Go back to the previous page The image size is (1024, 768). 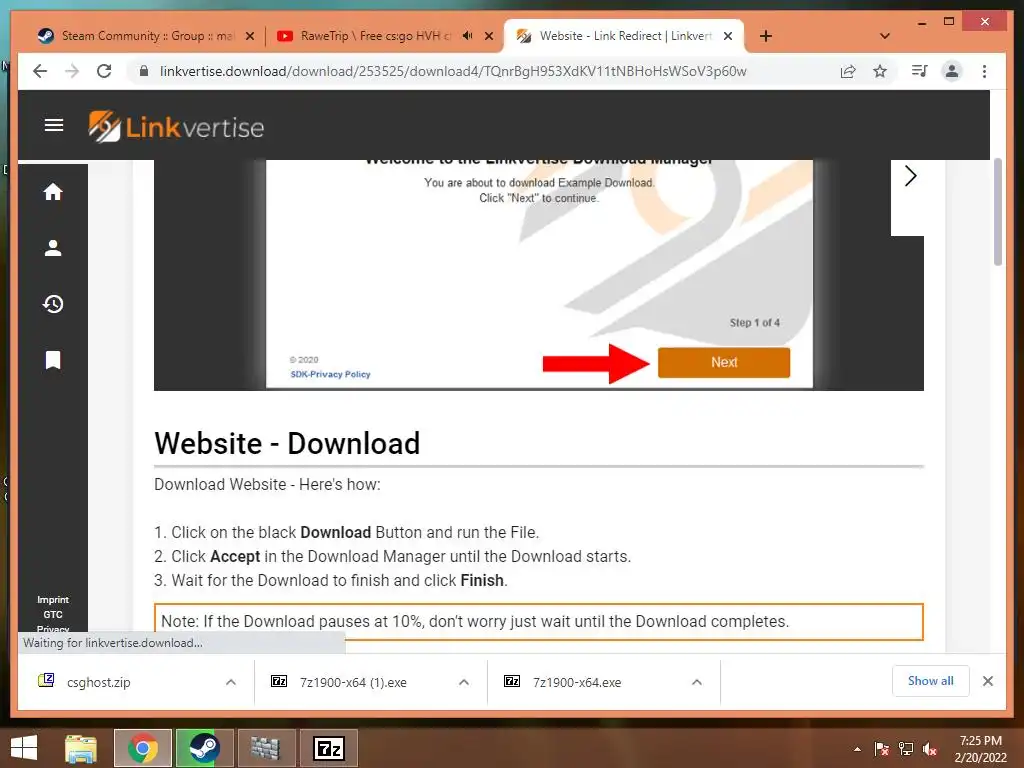point(40,71)
